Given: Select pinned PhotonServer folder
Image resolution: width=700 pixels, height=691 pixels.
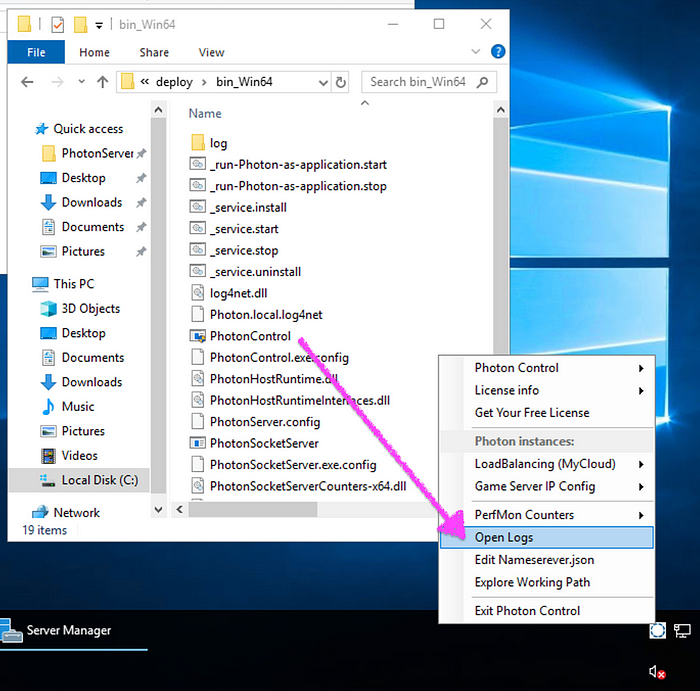Looking at the screenshot, I should [x=88, y=154].
